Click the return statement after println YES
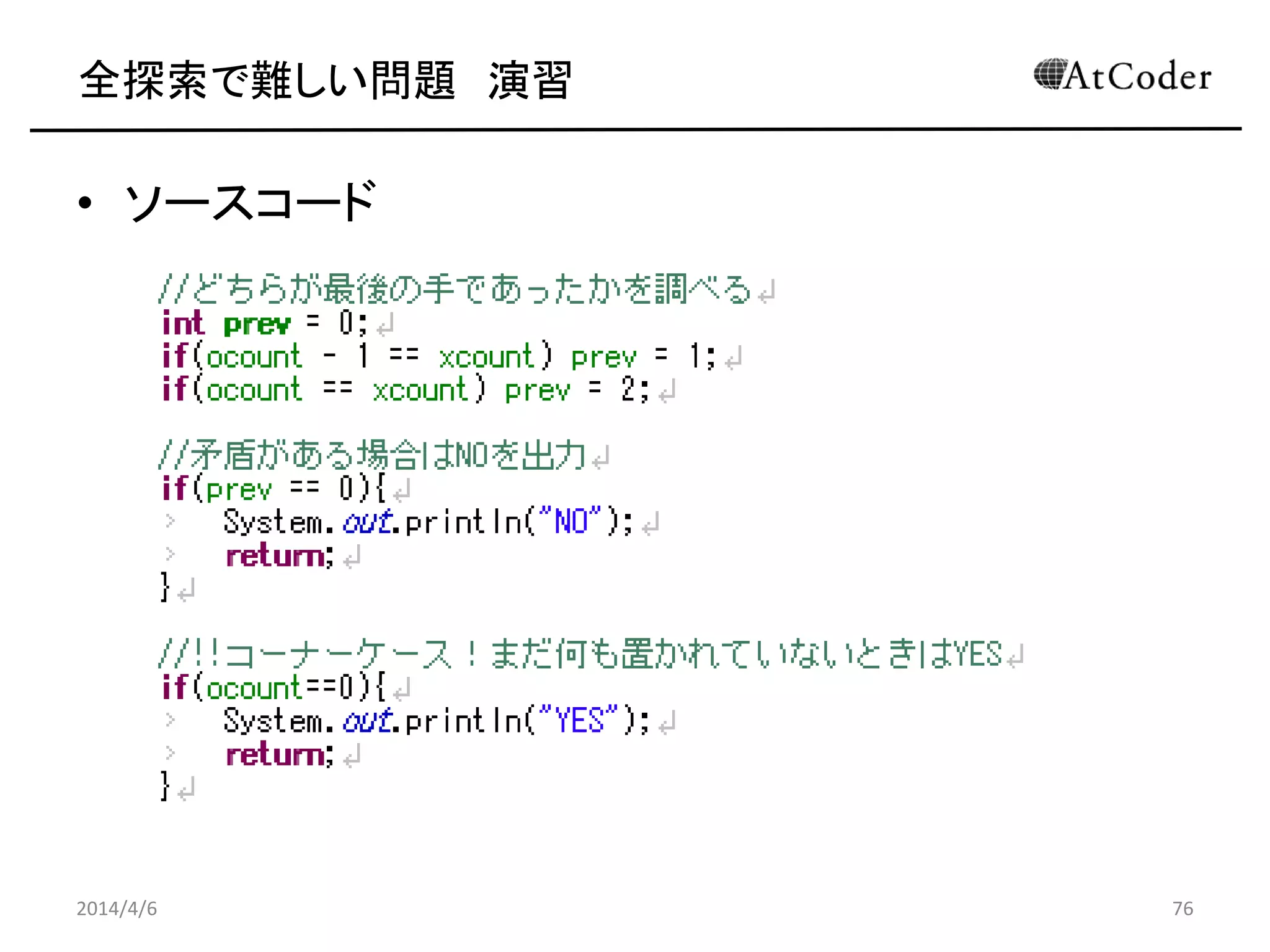This screenshot has width=1270, height=952. [x=280, y=755]
